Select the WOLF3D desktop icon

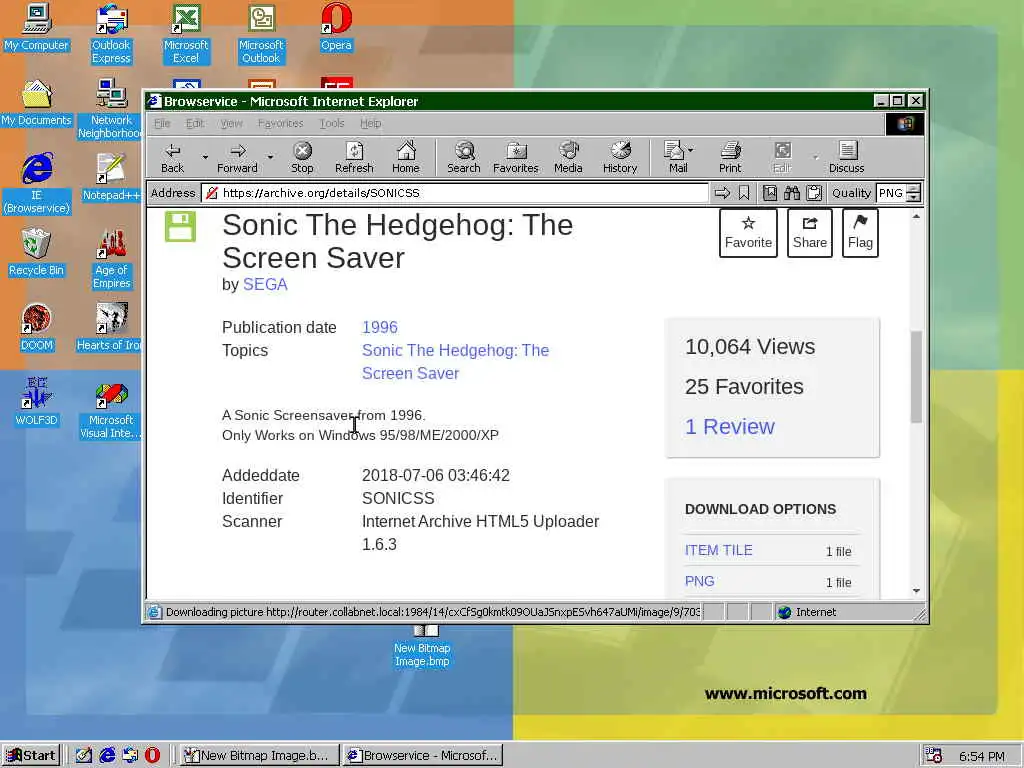36,402
